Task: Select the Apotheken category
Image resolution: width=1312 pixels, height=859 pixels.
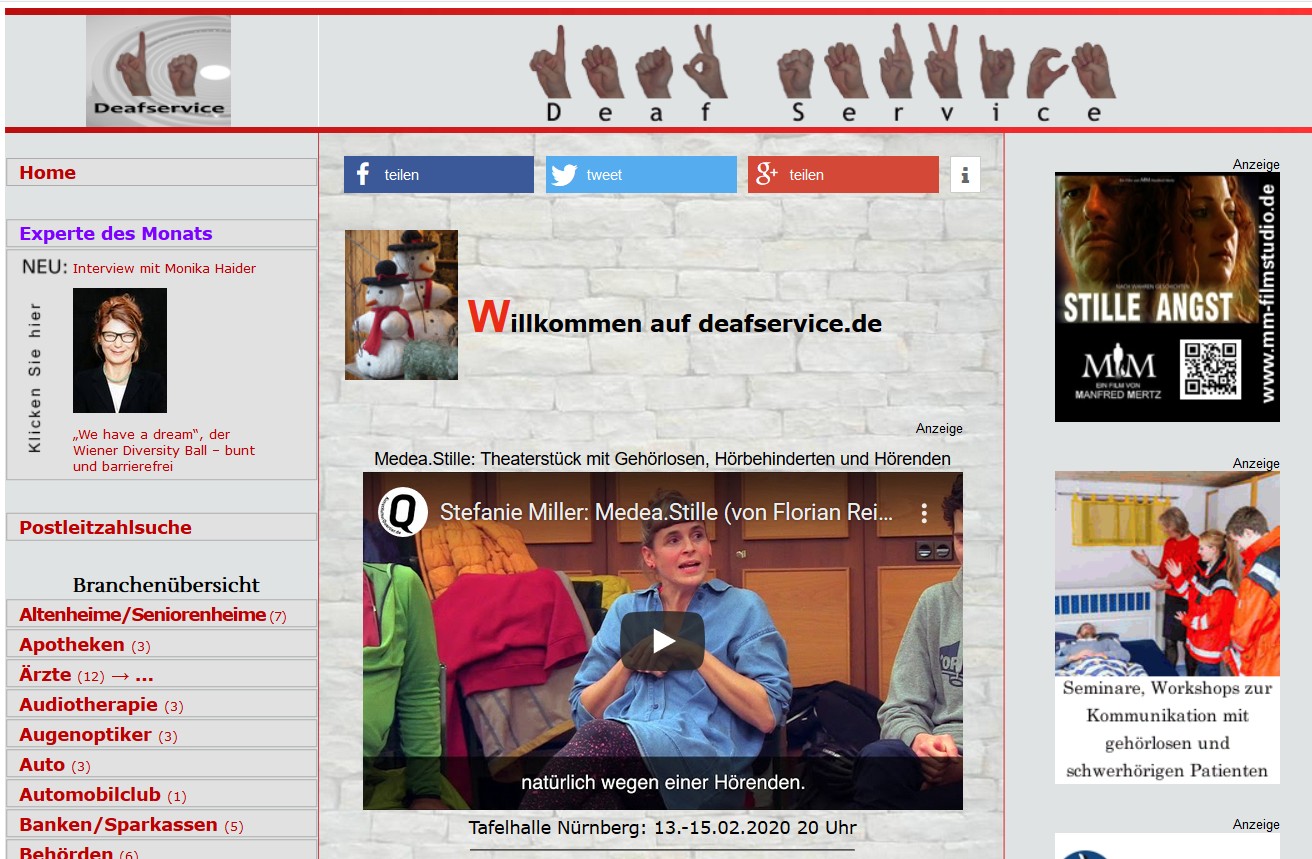Action: coord(72,645)
